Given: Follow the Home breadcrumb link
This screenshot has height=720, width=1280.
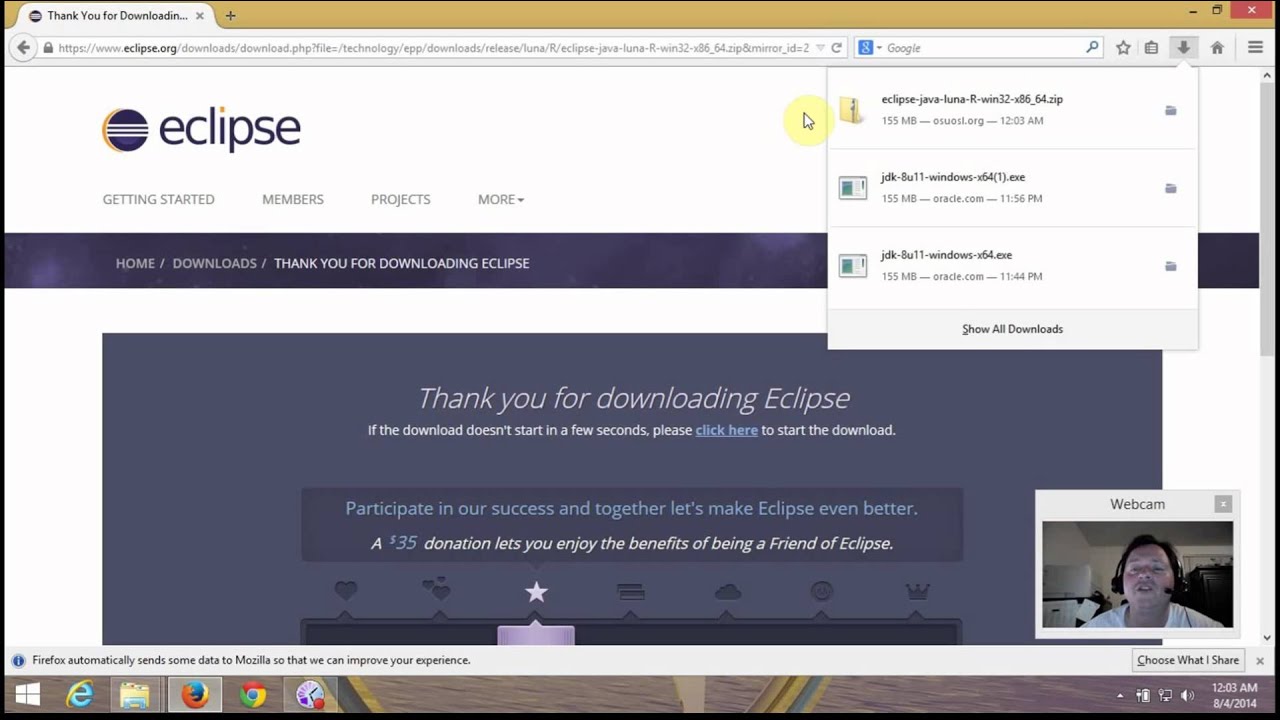Looking at the screenshot, I should (135, 263).
